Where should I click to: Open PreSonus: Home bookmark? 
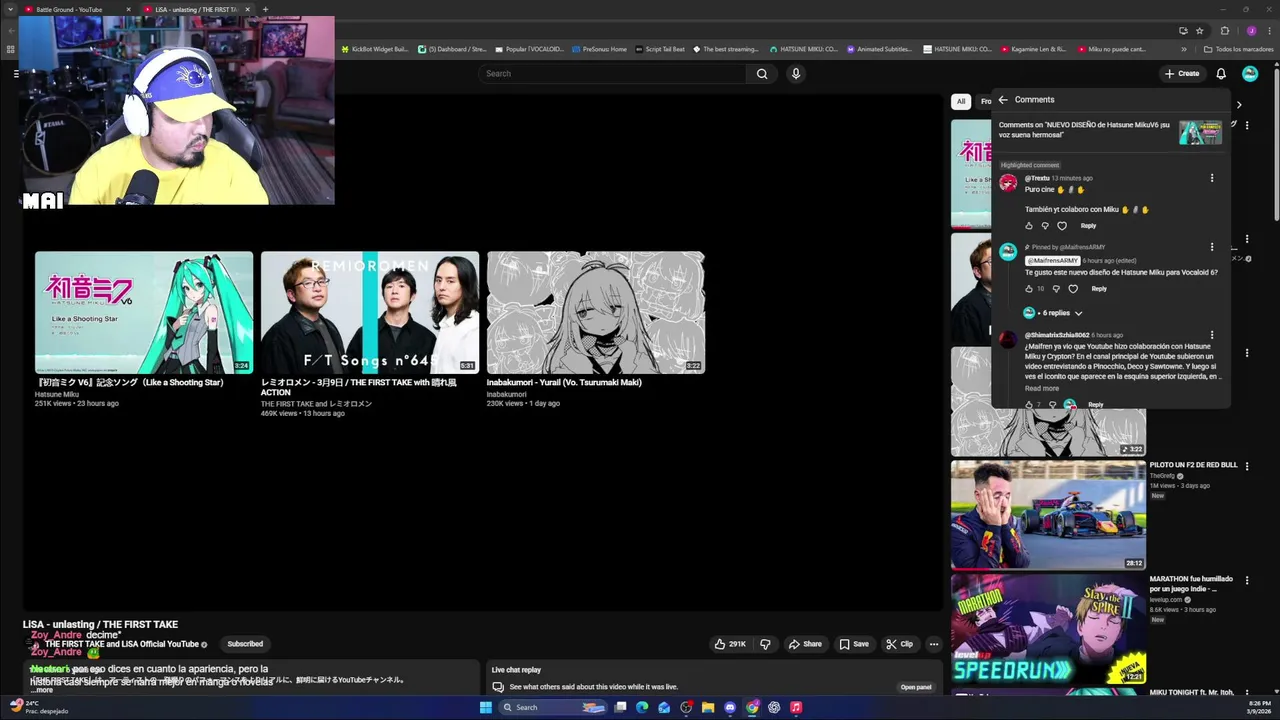click(599, 49)
